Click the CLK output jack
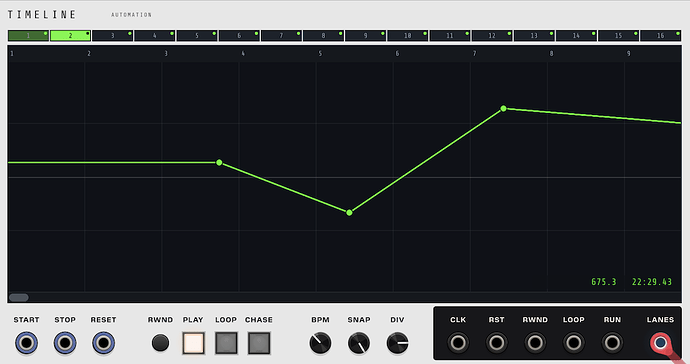This screenshot has width=690, height=364. point(458,342)
